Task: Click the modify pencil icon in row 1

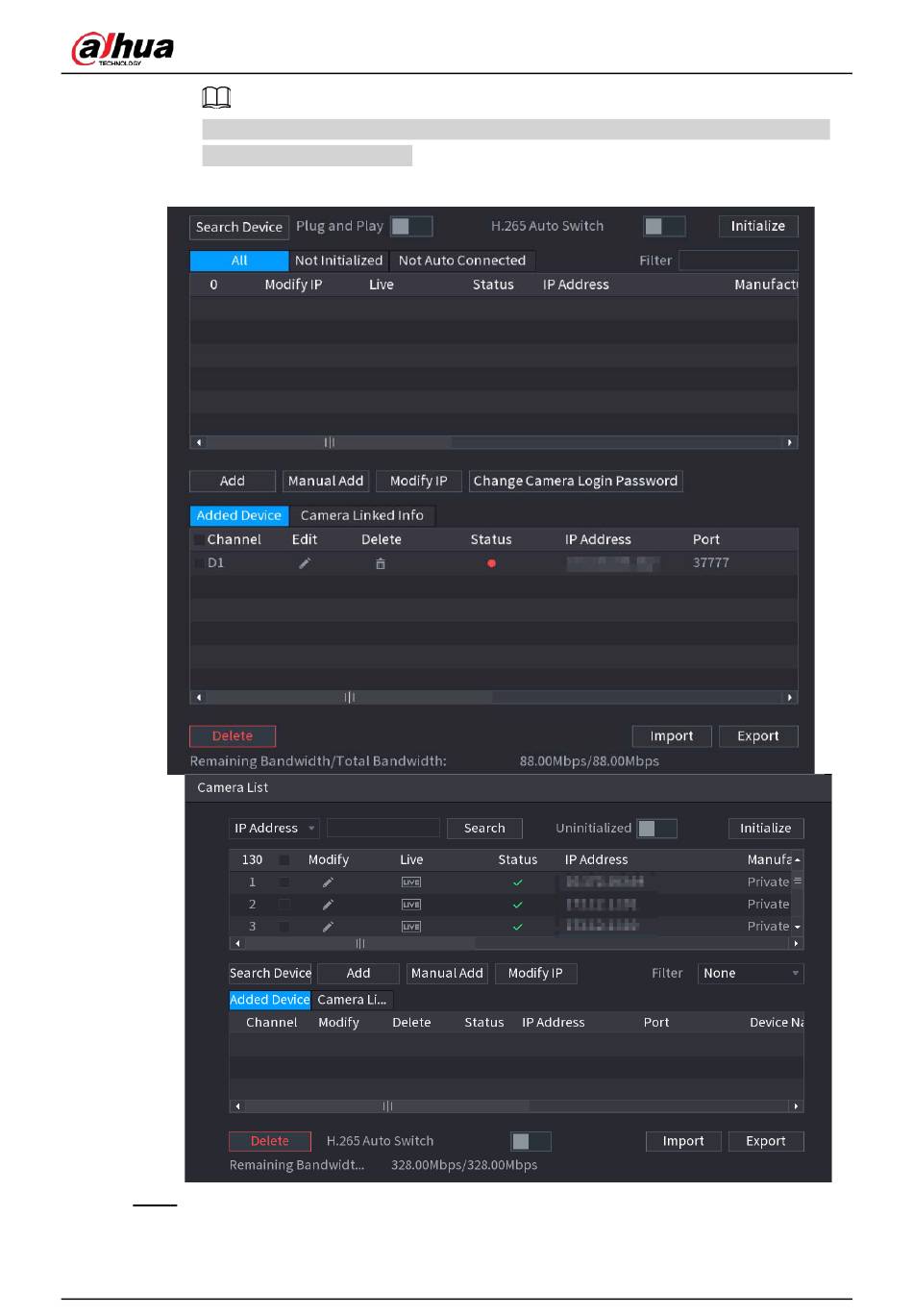Action: tap(328, 882)
